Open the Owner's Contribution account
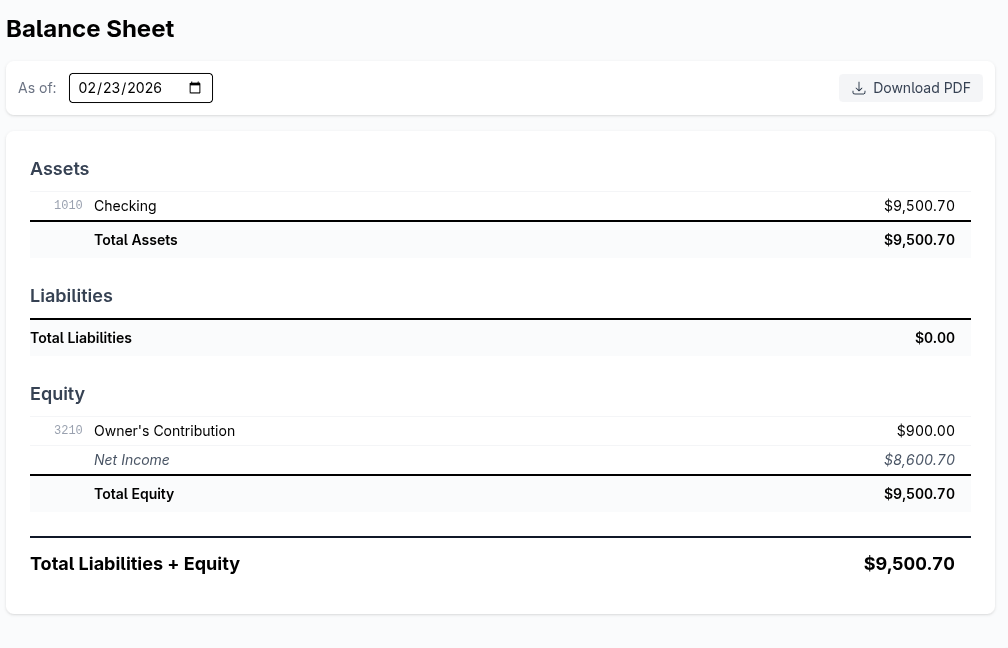The width and height of the screenshot is (1008, 648). 164,430
